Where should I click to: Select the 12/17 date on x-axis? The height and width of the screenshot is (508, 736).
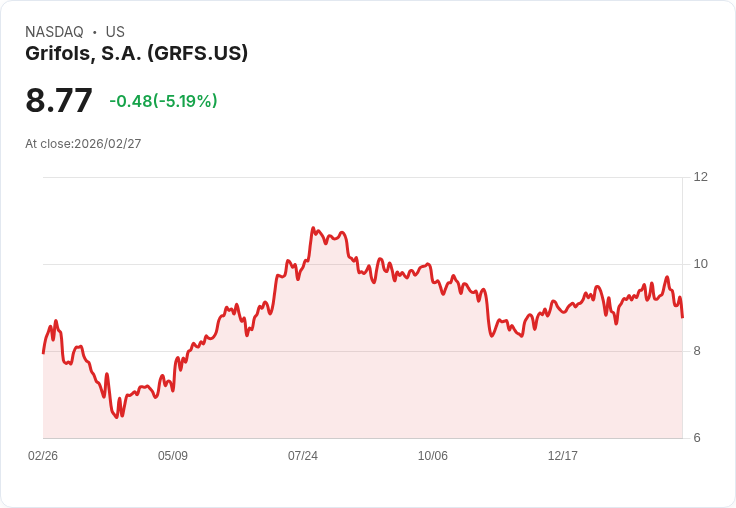563,456
